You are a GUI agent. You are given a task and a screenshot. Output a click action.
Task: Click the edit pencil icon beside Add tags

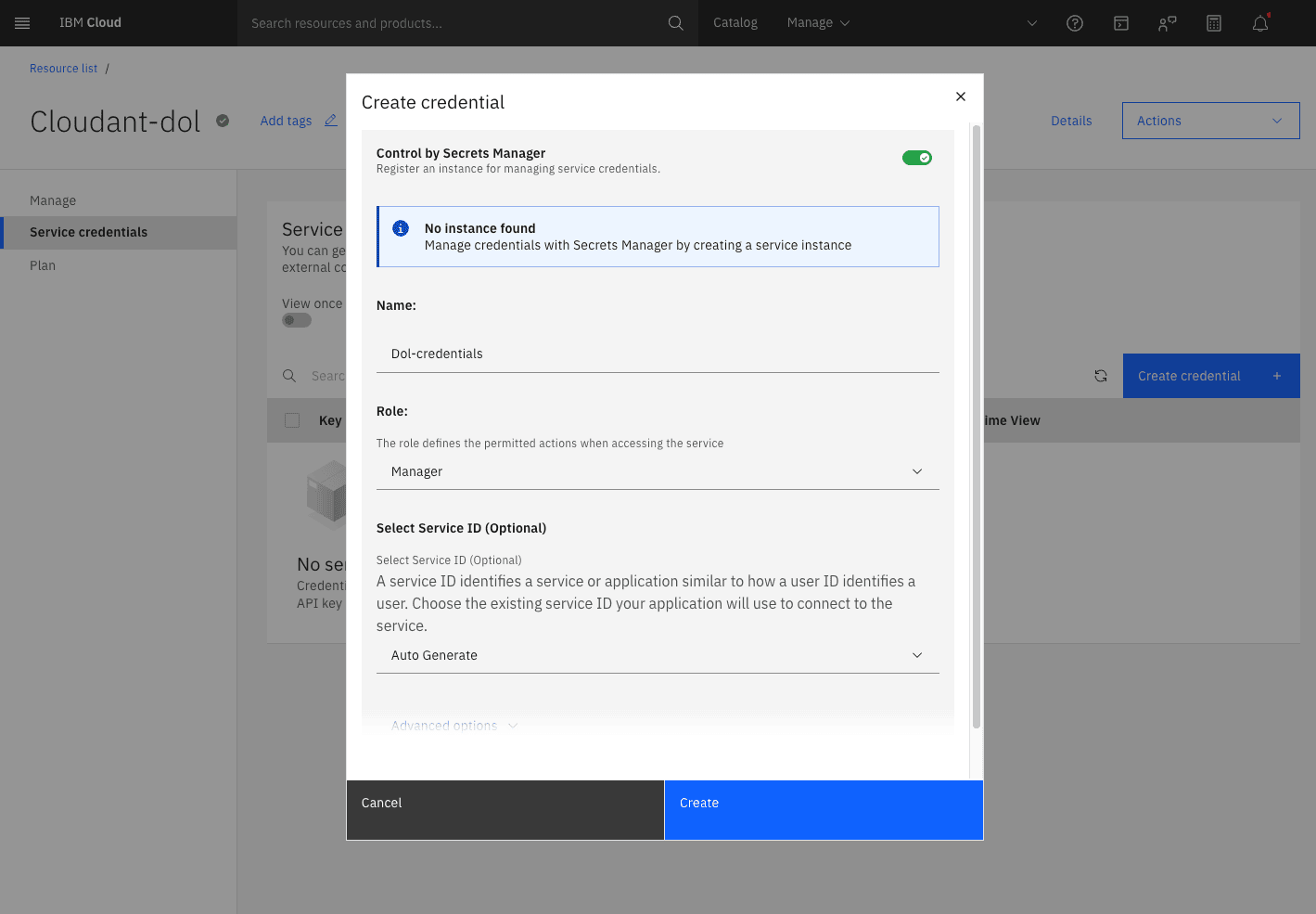click(x=331, y=121)
